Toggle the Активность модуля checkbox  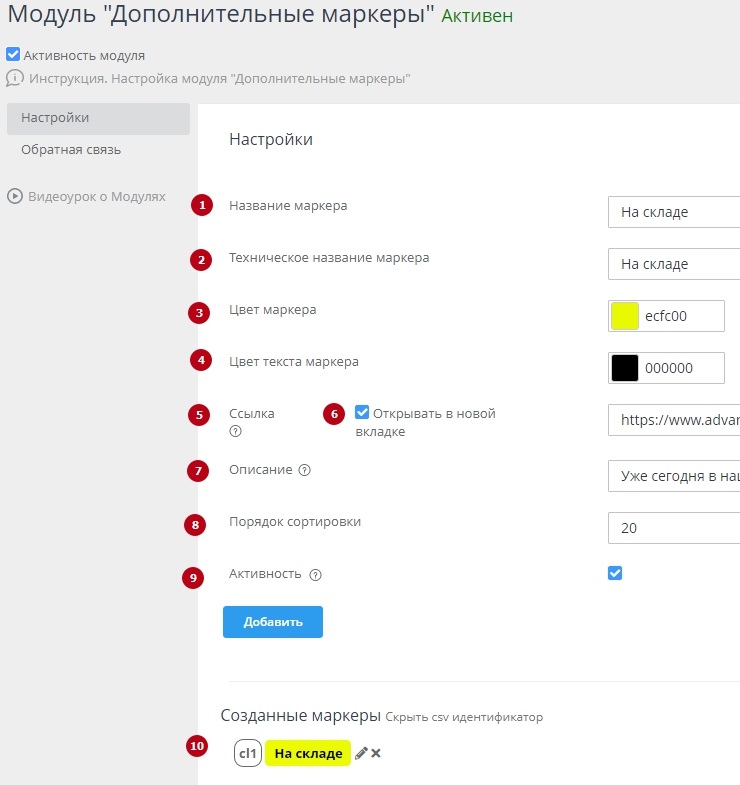click(x=13, y=55)
